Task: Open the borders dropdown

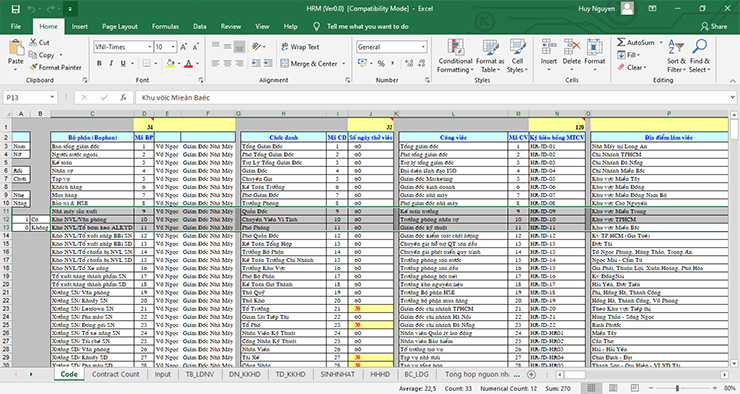Action: tap(156, 63)
